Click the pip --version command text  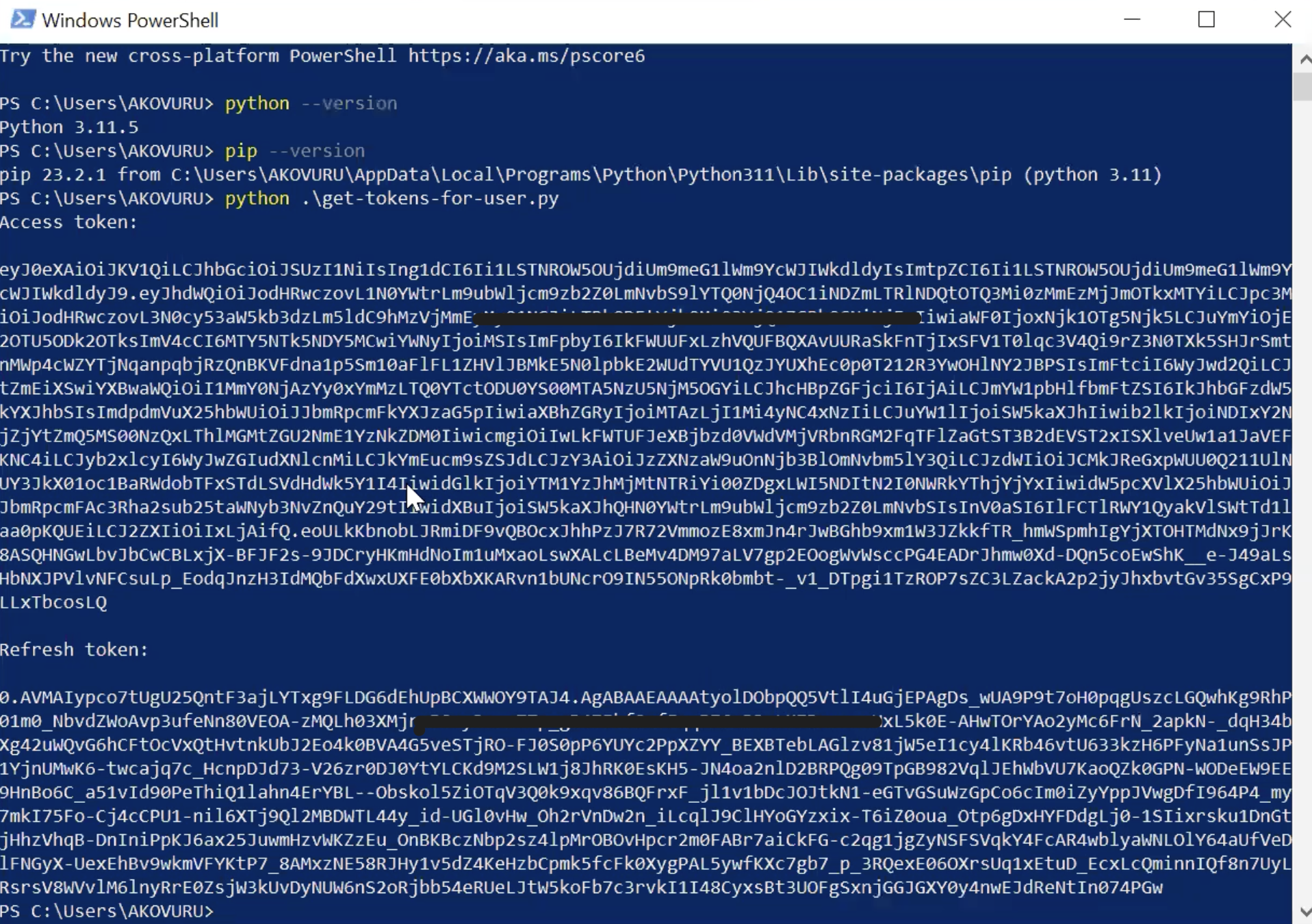coord(294,151)
